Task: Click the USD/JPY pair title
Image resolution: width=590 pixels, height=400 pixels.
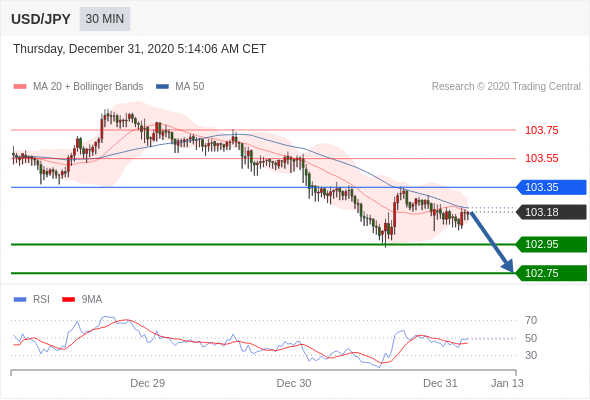Action: click(41, 19)
